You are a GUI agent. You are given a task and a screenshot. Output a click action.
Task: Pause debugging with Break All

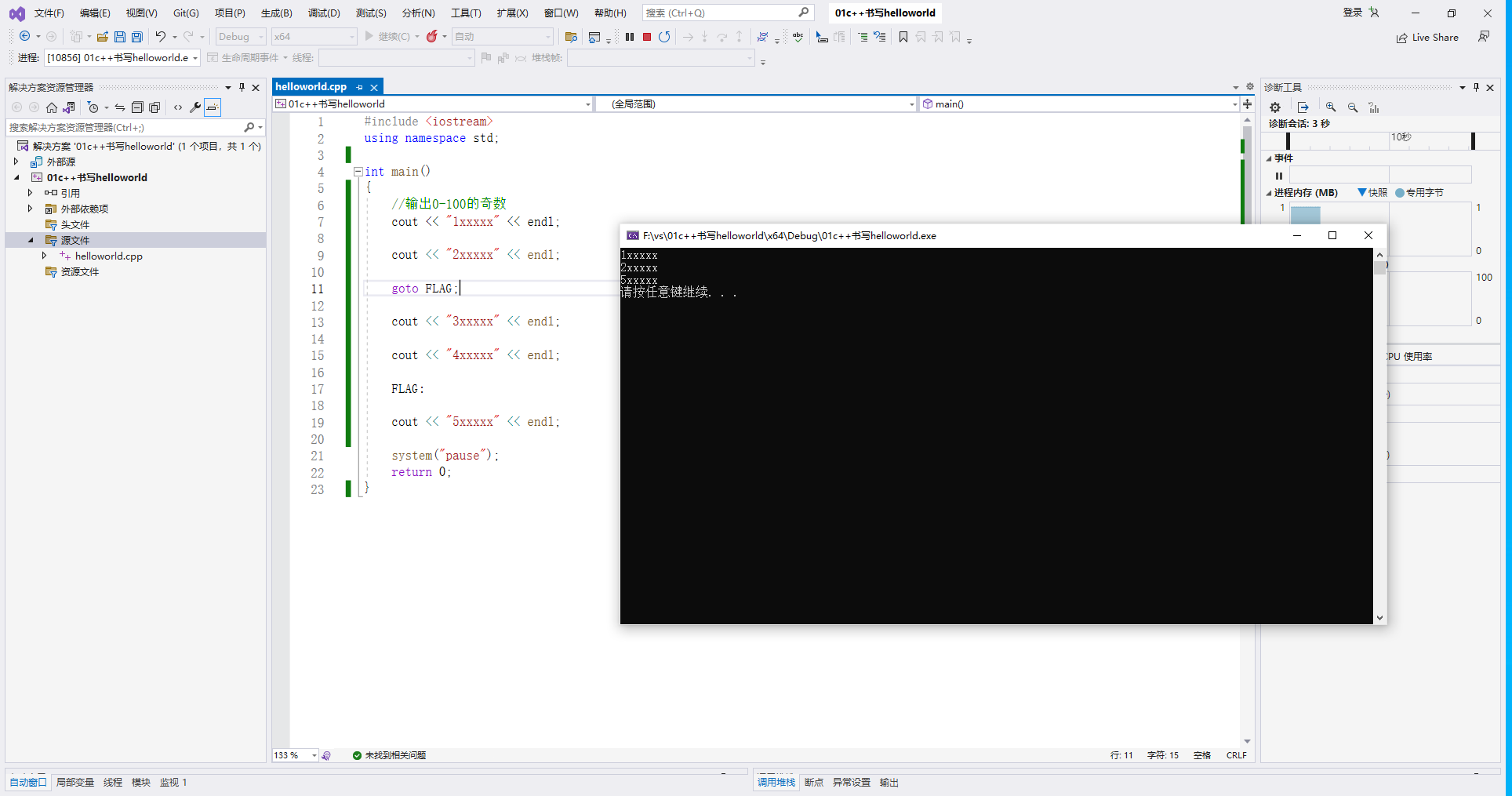point(630,37)
